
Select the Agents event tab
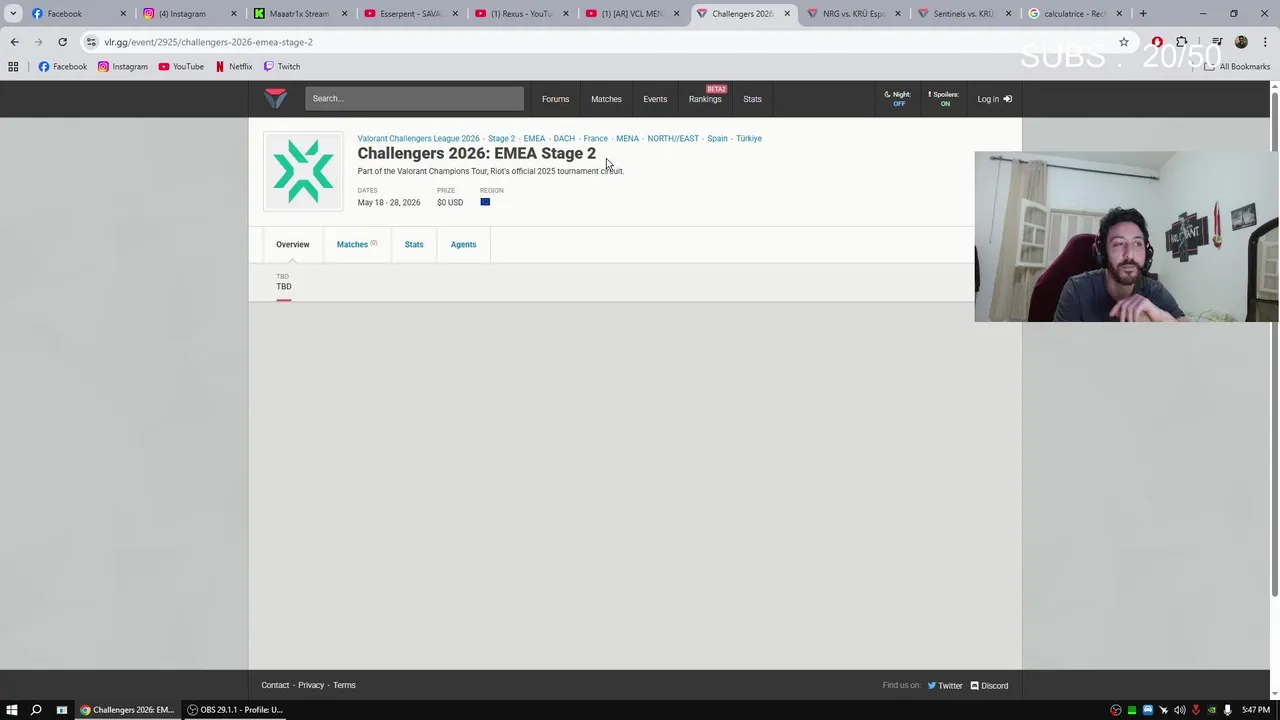point(463,244)
